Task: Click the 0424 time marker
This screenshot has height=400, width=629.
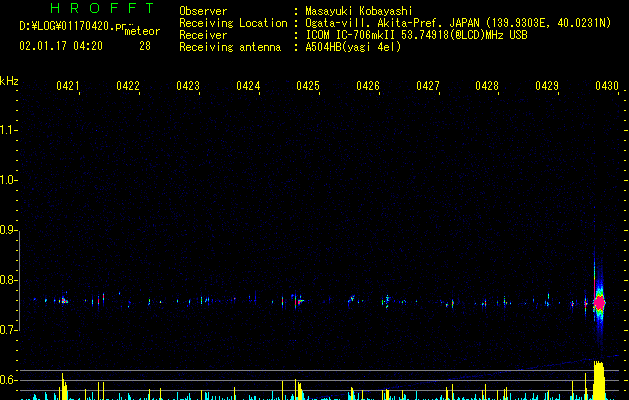Action: 248,85
